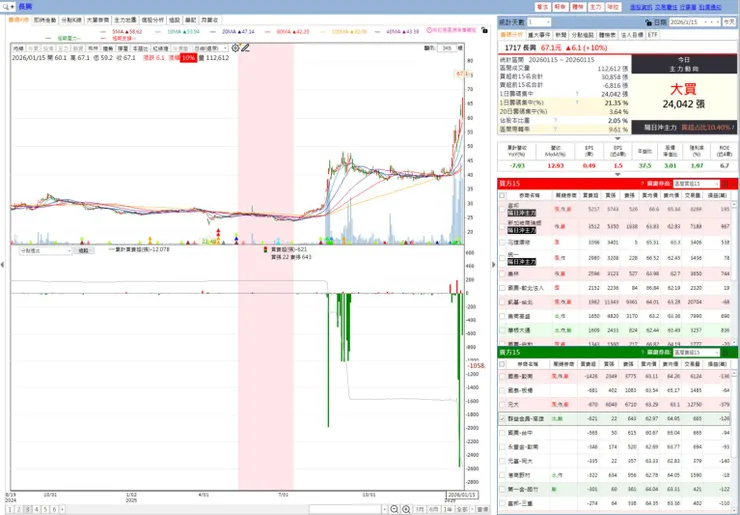Click help icon next to 1日籌碼集中 張
The height and width of the screenshot is (515, 740).
tap(577, 94)
